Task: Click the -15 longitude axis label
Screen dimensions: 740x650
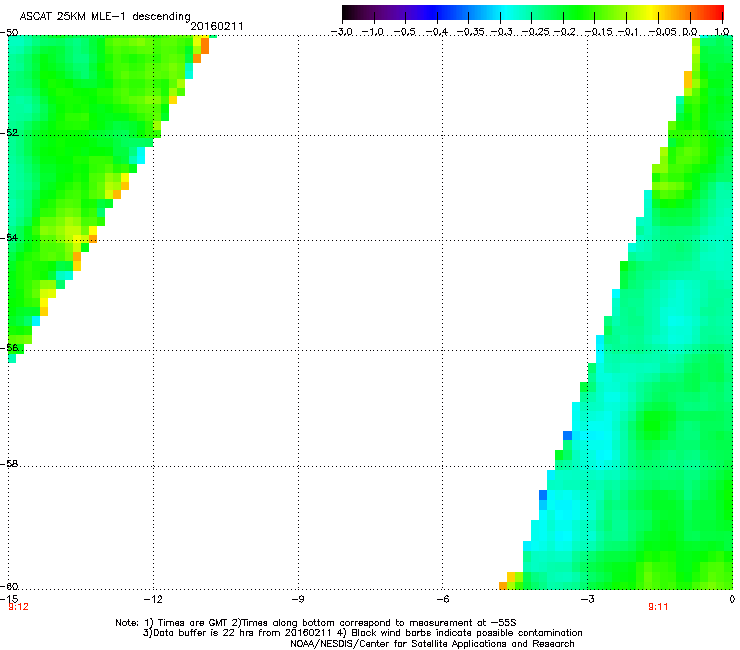Action: (8, 599)
